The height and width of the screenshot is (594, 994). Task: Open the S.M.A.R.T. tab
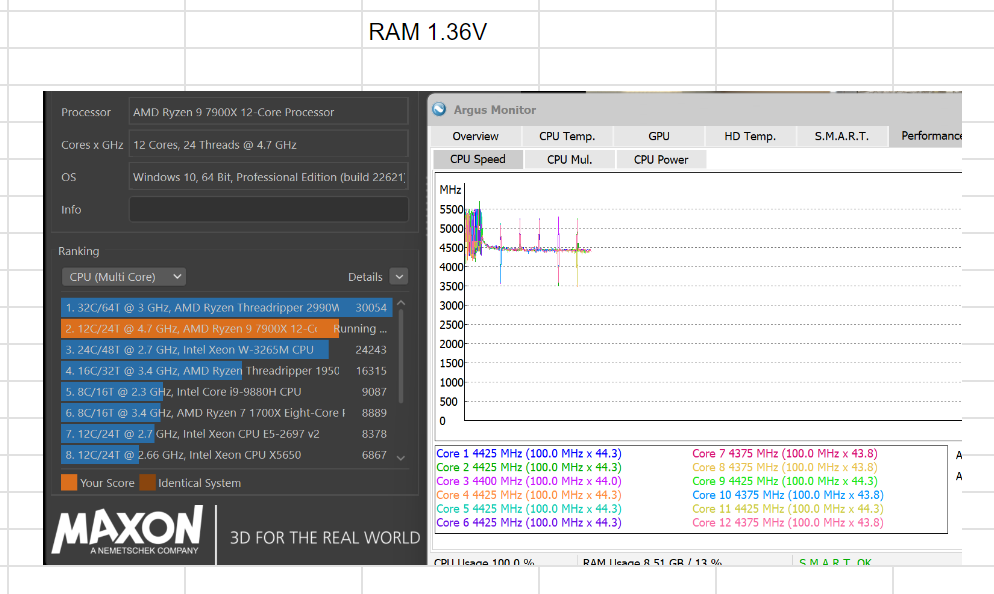click(841, 136)
